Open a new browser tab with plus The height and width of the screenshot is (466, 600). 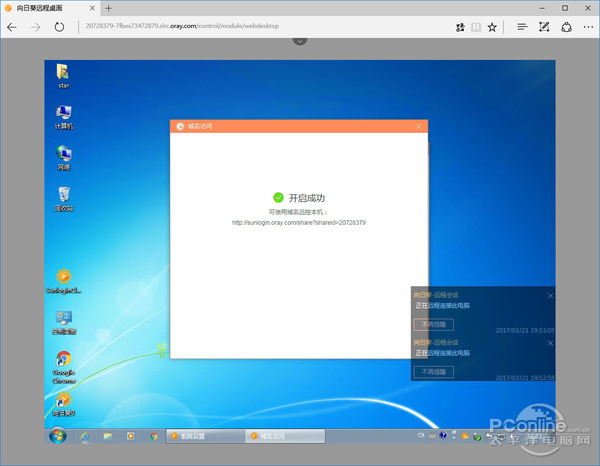[x=109, y=8]
